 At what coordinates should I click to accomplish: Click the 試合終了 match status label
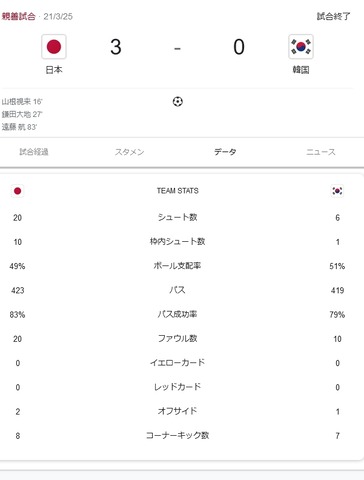(x=333, y=16)
